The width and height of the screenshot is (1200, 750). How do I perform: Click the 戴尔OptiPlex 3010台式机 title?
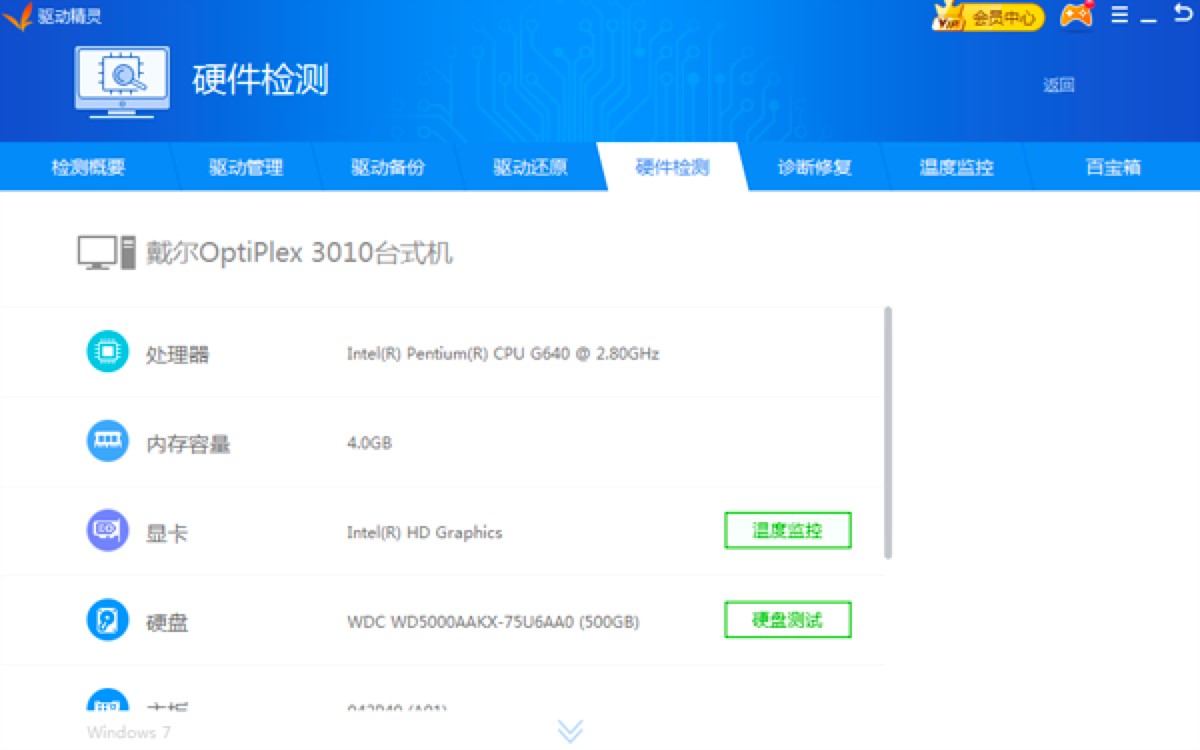300,253
